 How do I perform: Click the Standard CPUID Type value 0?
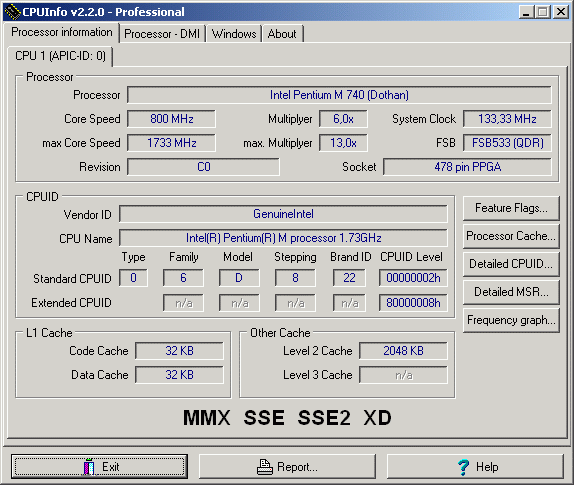click(133, 278)
